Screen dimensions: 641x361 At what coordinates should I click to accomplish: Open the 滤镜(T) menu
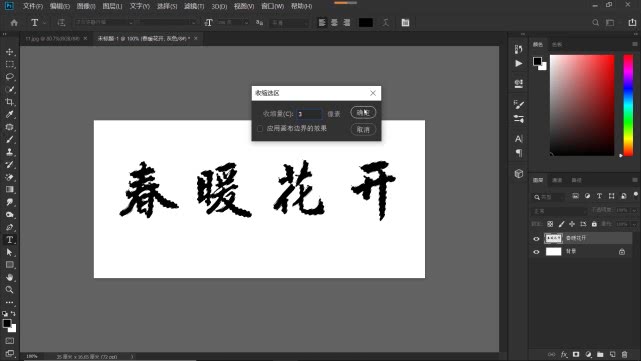click(194, 6)
